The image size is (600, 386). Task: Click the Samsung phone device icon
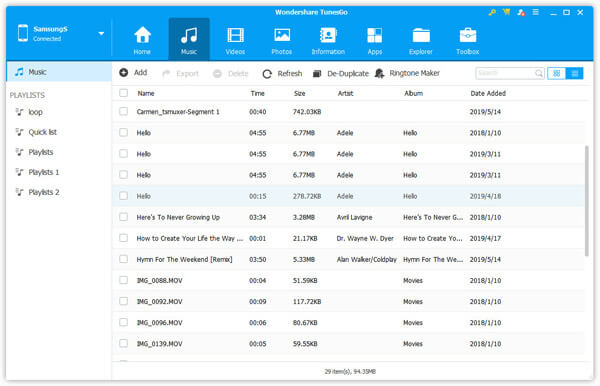tap(23, 33)
